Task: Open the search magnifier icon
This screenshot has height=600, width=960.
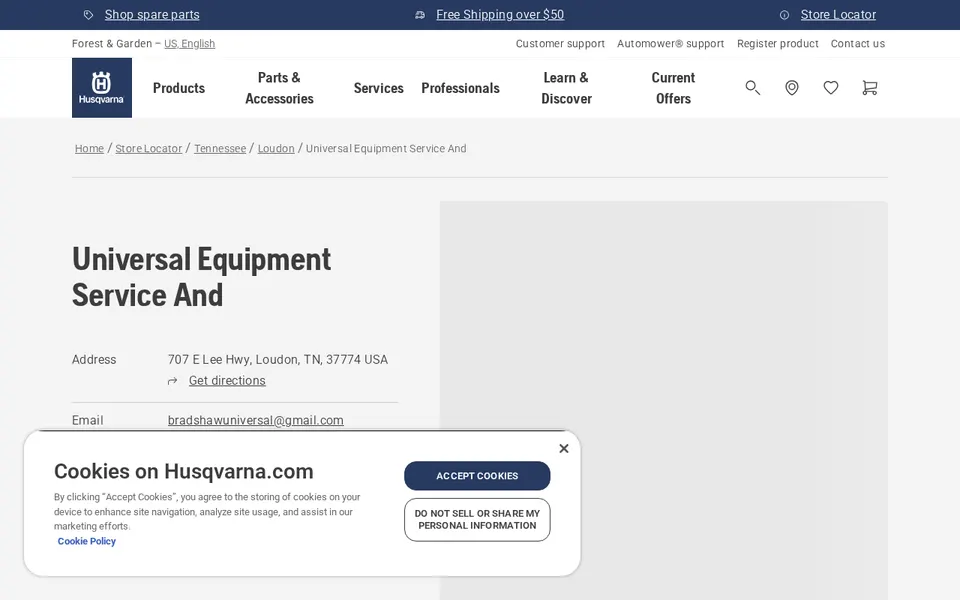Action: [x=752, y=88]
